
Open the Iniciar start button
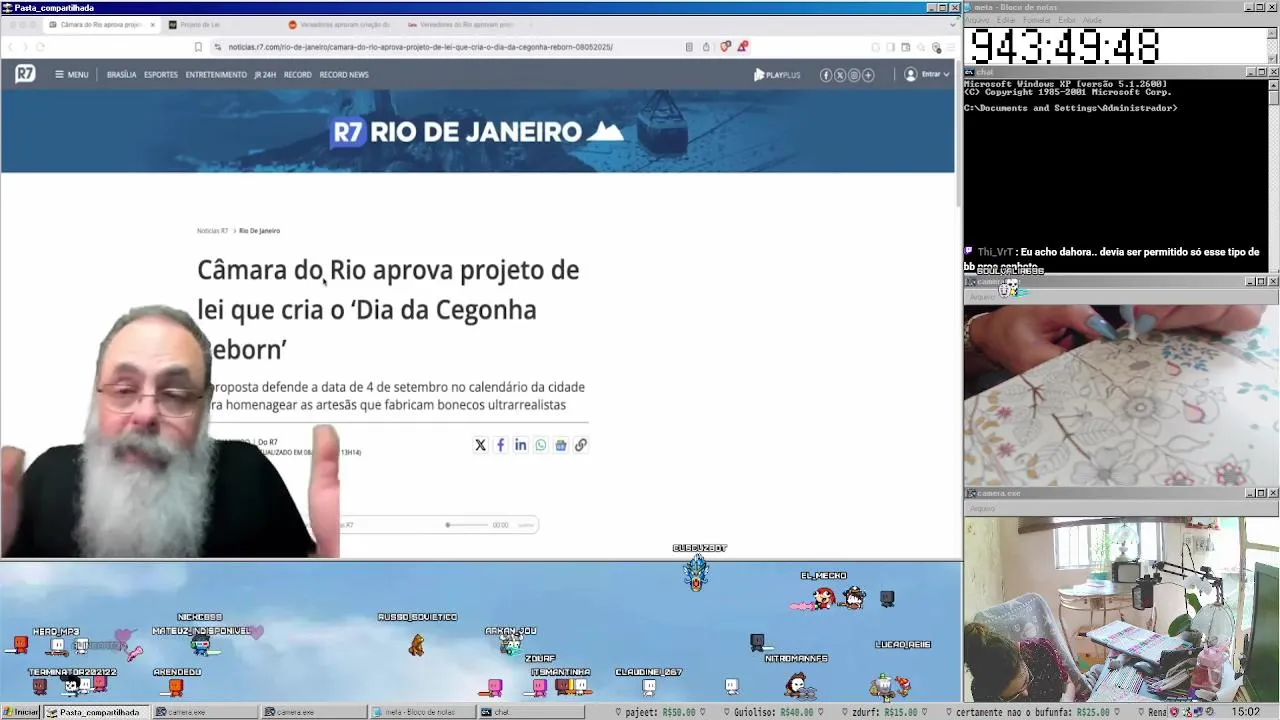(21, 712)
